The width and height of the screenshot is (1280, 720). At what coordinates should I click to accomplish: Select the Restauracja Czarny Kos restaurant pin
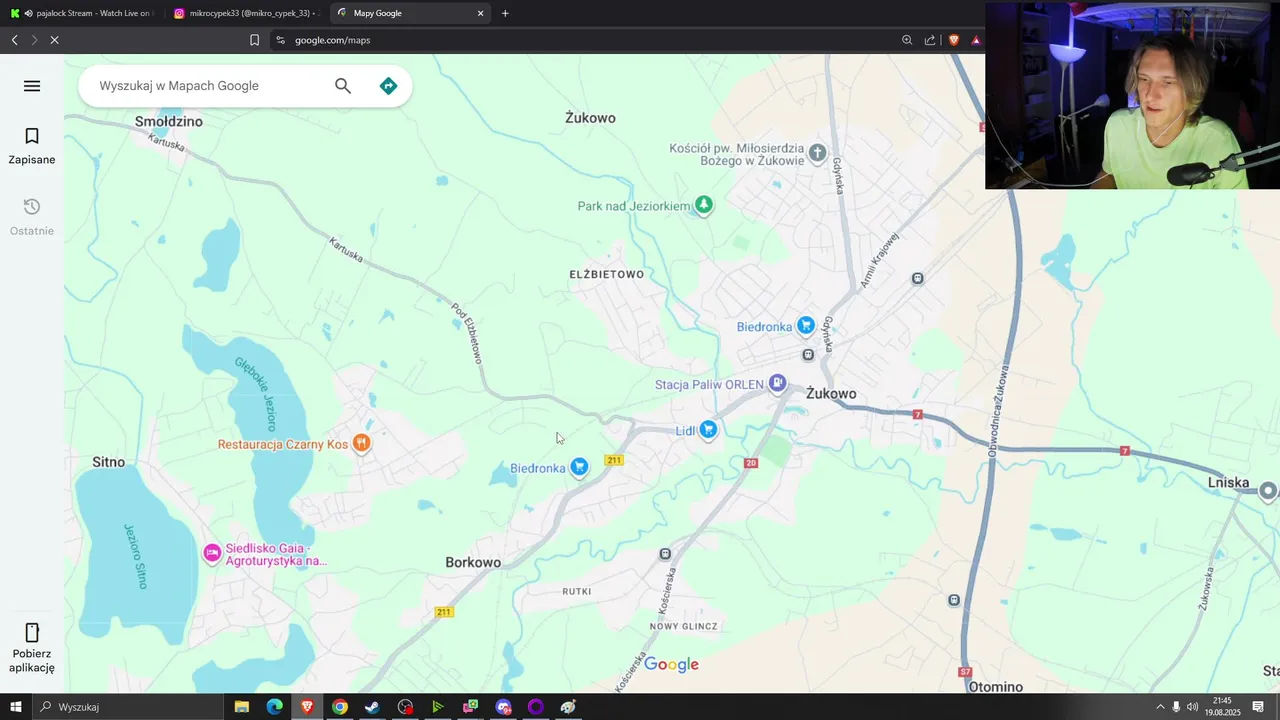click(x=362, y=443)
